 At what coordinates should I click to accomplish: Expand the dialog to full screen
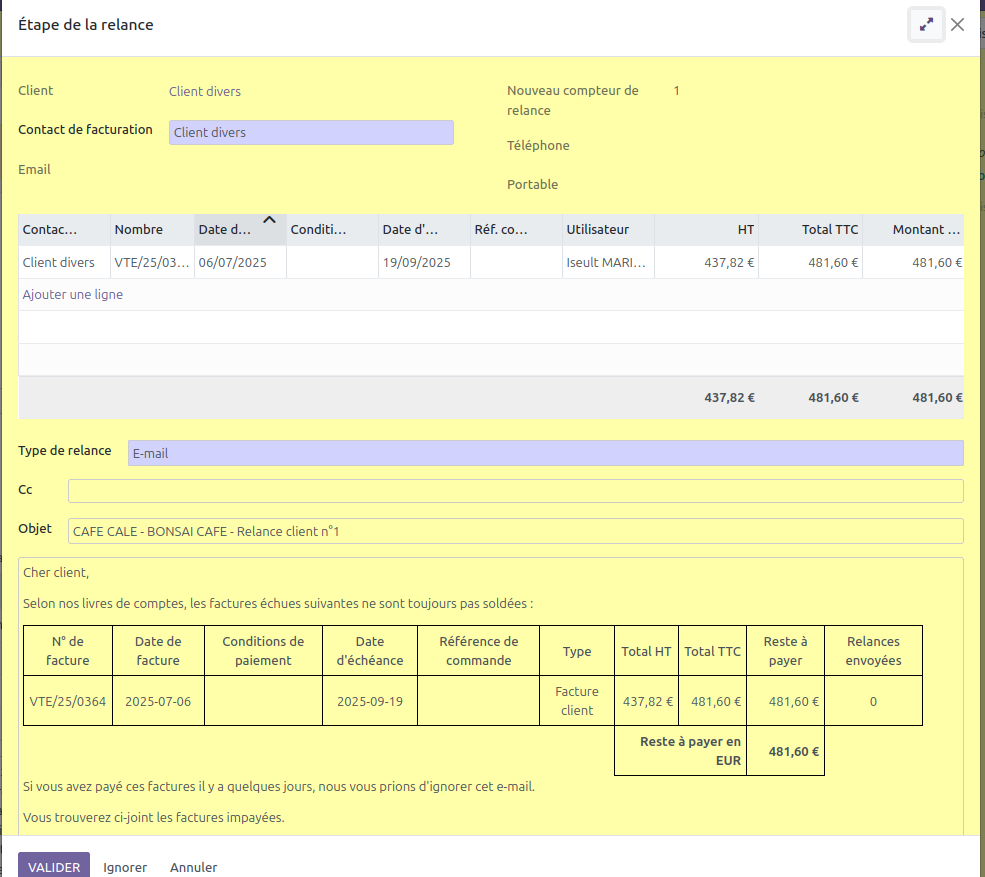click(926, 25)
